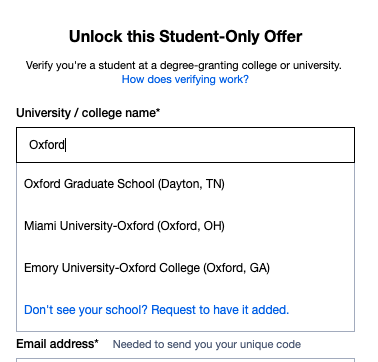Click the "Unlock this Student-Only Offer" heading

185,36
